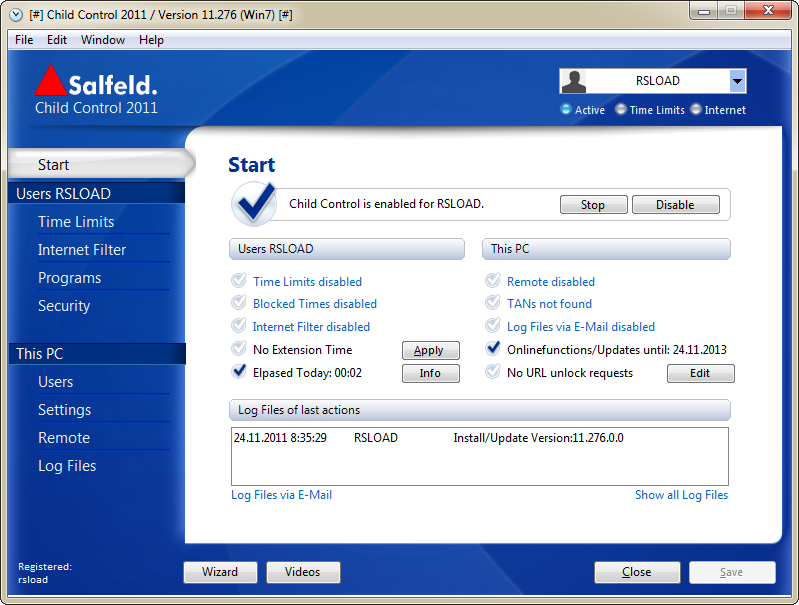Image resolution: width=799 pixels, height=605 pixels.
Task: Click 'Child Control is enabled for RSLOAD.' text
Action: click(x=387, y=204)
